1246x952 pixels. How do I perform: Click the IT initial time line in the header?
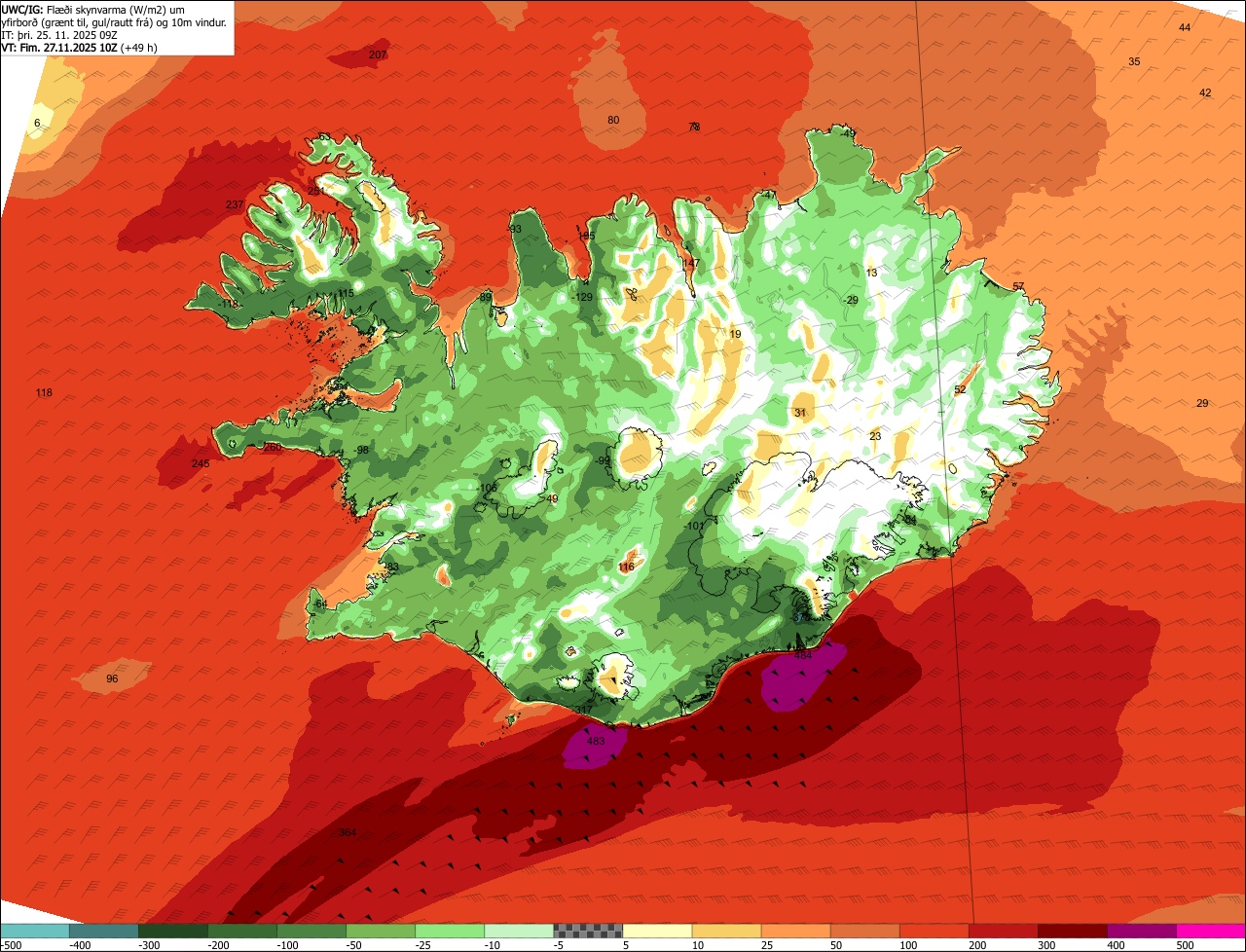(56, 35)
